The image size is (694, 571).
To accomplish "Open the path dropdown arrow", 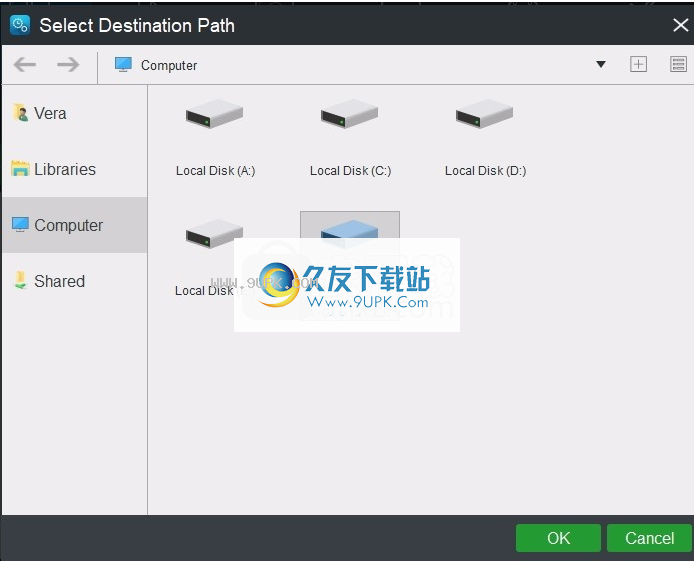I will [601, 65].
